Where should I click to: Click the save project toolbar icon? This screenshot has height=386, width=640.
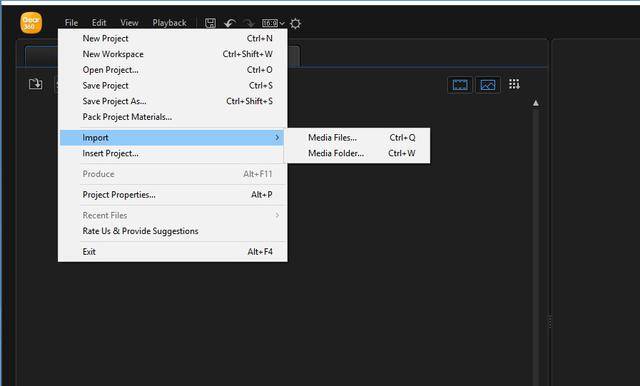point(210,23)
